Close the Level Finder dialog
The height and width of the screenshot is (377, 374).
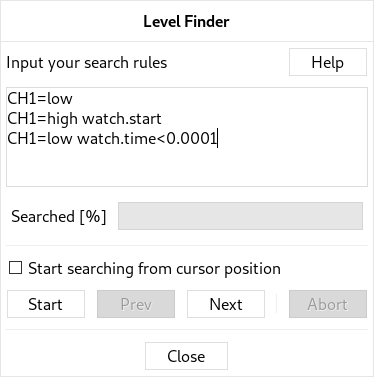(186, 356)
